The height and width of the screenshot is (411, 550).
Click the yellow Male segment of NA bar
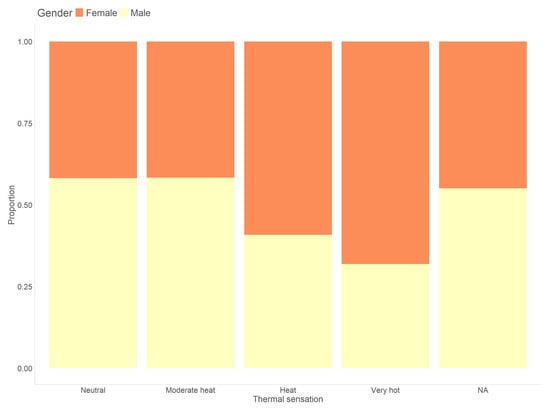pyautogui.click(x=483, y=278)
